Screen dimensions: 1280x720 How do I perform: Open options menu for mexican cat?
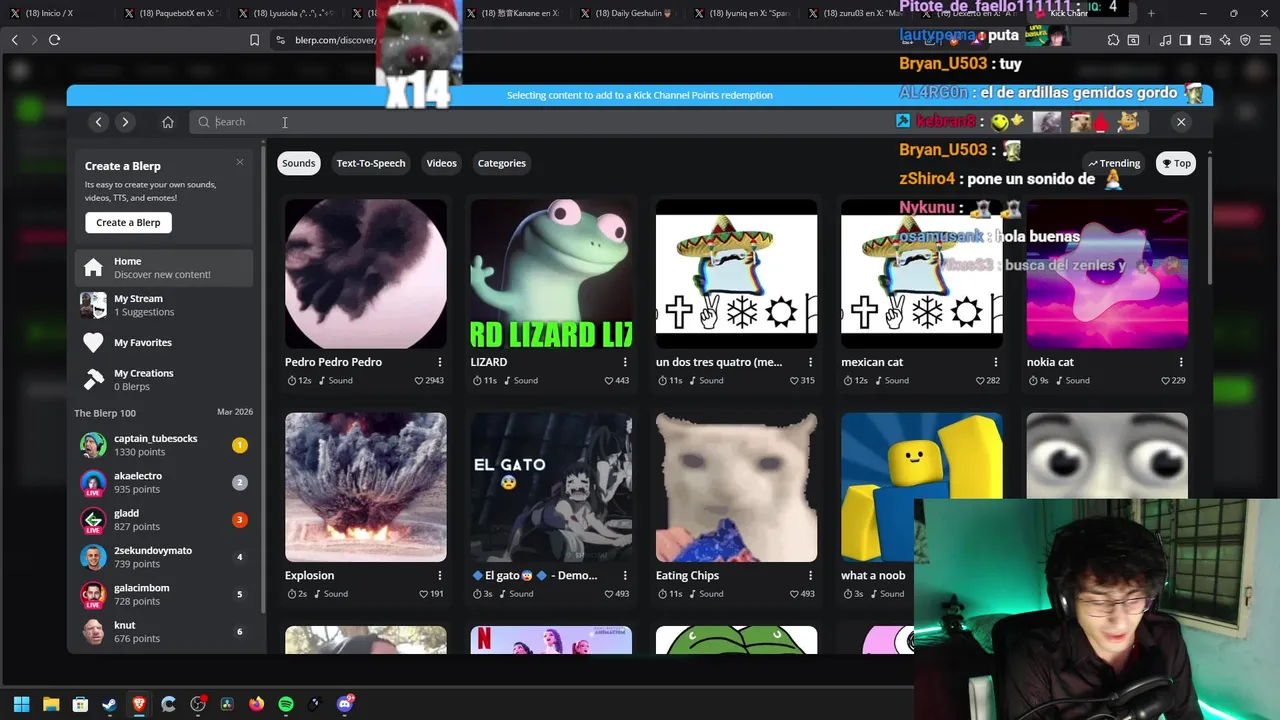click(996, 362)
